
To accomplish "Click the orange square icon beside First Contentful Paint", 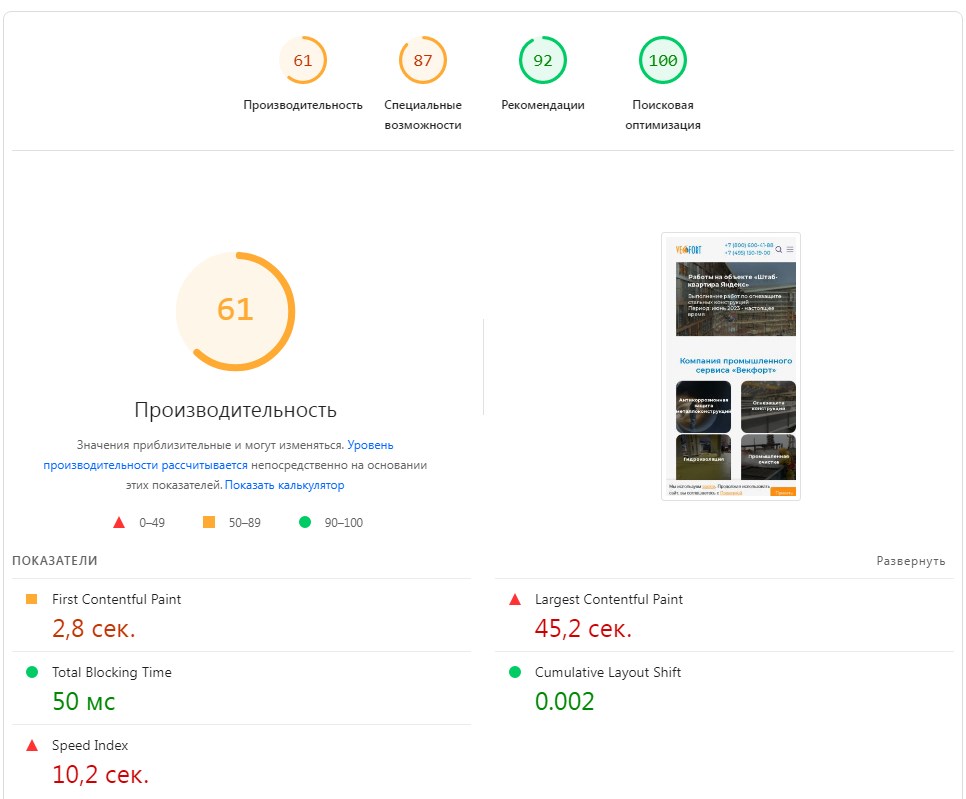I will tap(32, 599).
